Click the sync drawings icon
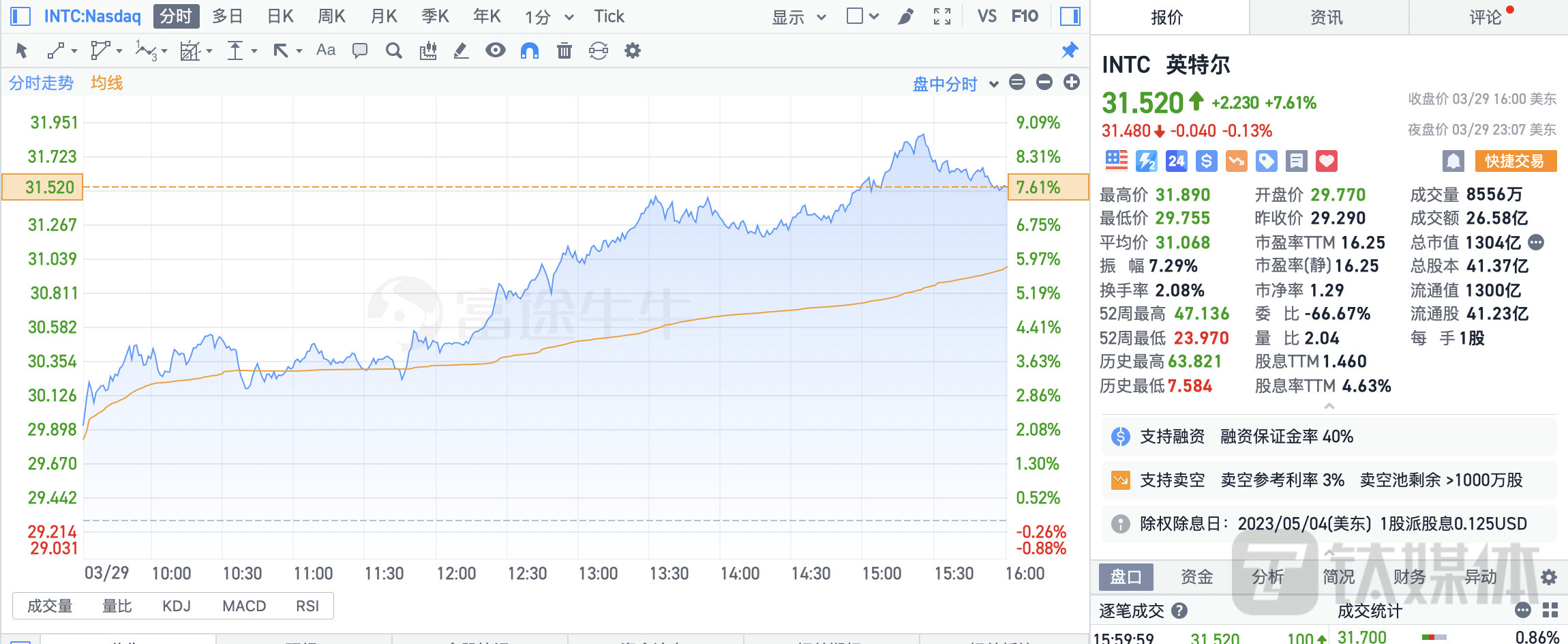 point(599,50)
